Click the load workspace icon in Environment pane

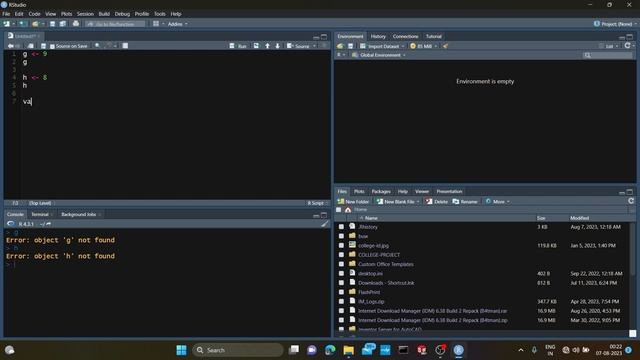tap(340, 46)
